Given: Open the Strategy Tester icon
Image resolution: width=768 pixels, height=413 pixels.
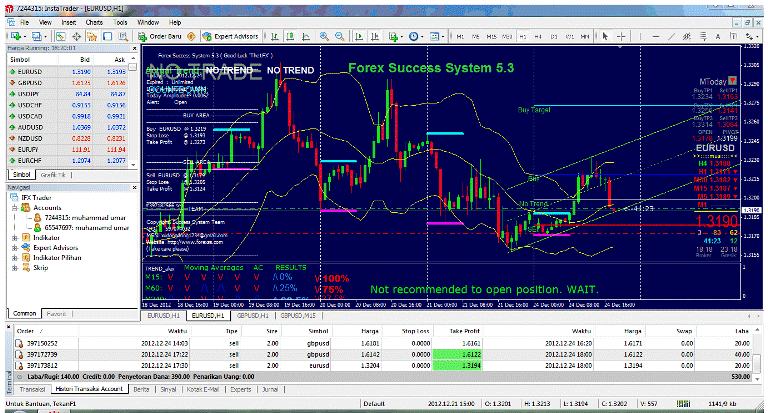Looking at the screenshot, I should [123, 36].
